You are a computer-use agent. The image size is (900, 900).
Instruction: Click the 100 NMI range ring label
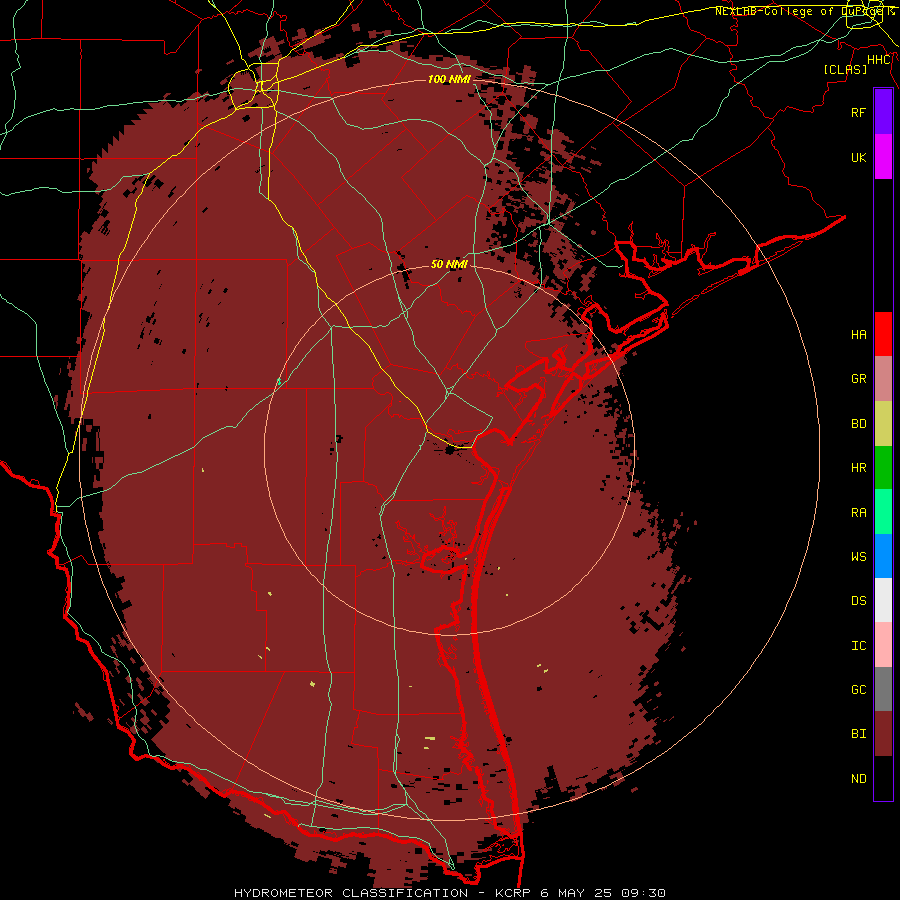coord(449,79)
